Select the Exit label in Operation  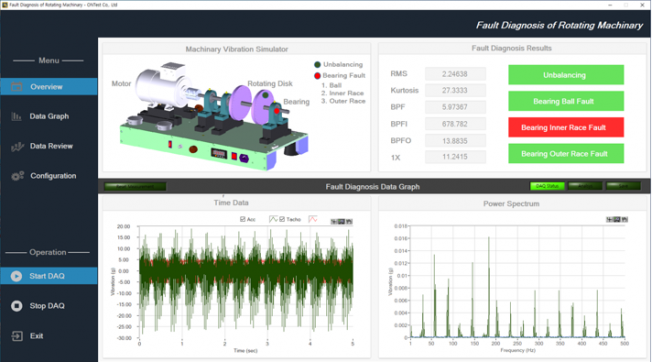coord(36,336)
